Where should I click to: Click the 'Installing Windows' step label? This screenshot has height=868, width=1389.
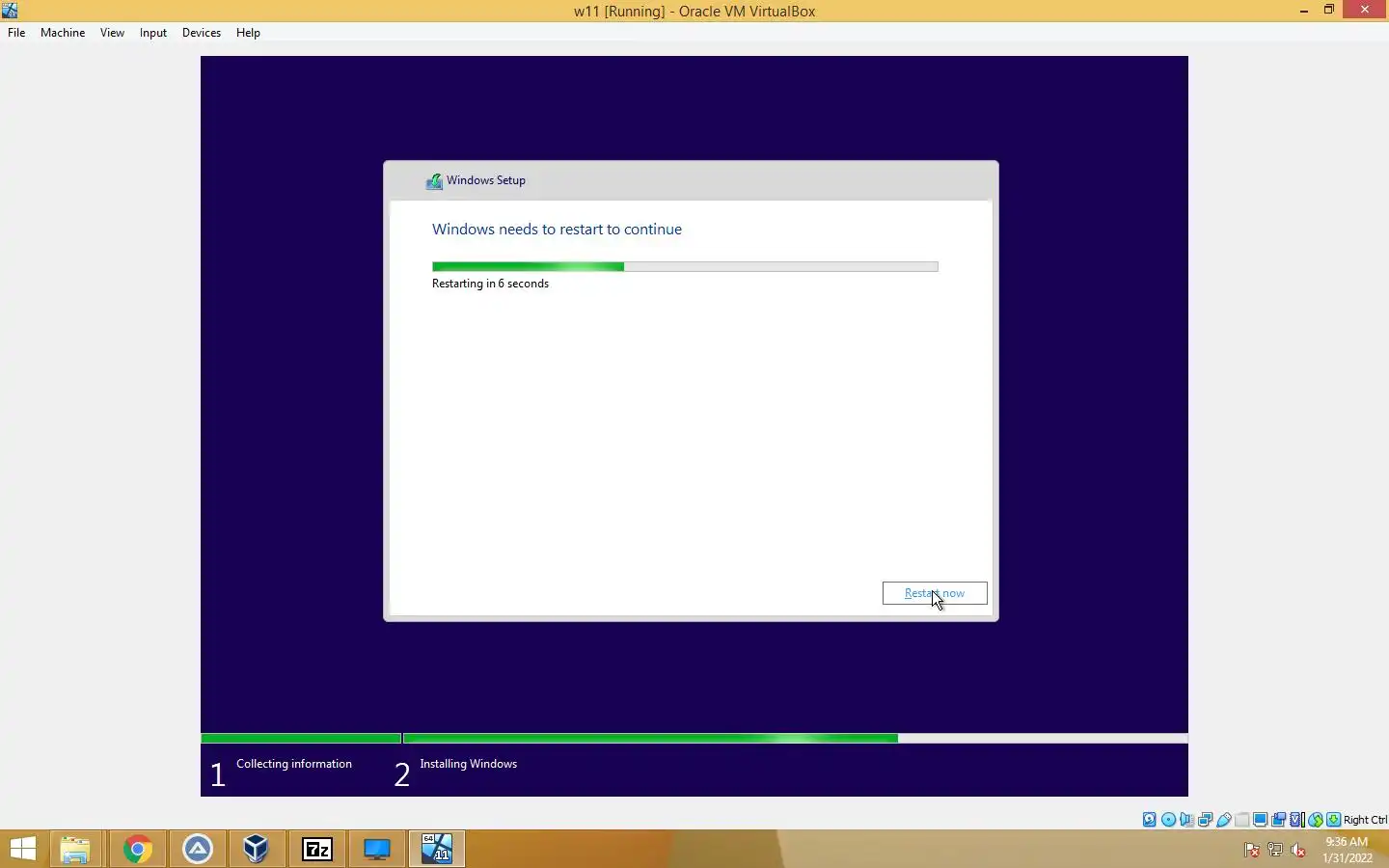[x=468, y=764]
